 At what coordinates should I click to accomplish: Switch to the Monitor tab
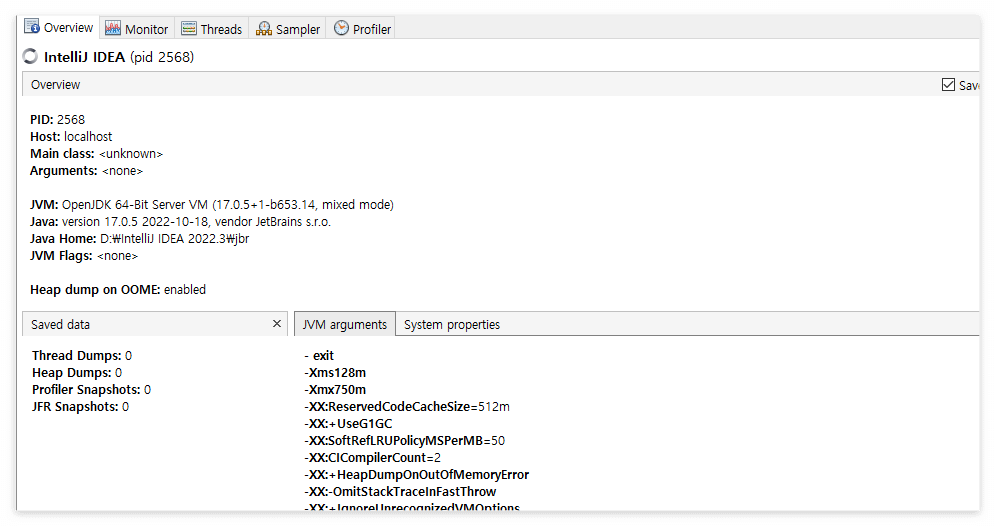click(137, 29)
